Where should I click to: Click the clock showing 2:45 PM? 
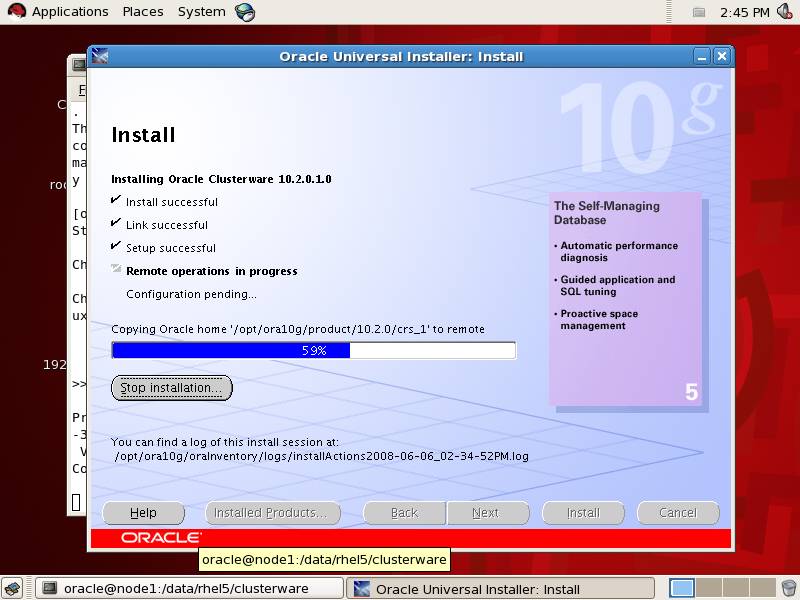click(x=744, y=12)
